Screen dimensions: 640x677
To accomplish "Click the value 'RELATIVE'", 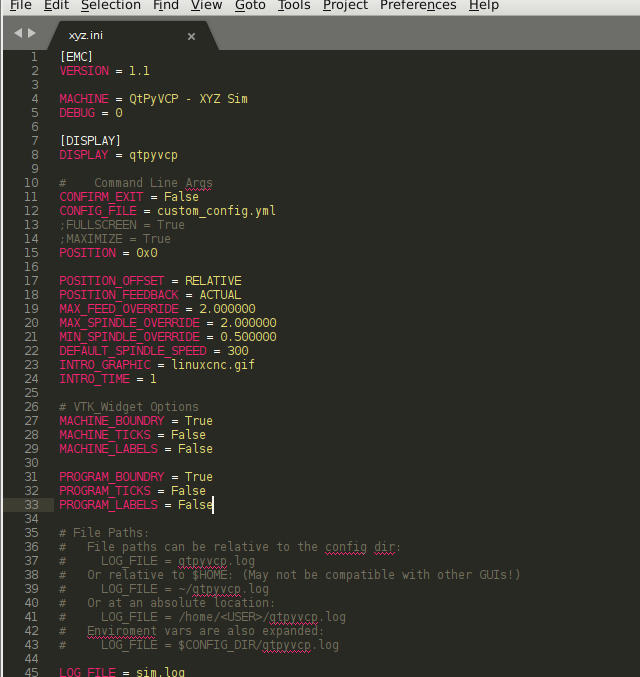I will pos(213,281).
